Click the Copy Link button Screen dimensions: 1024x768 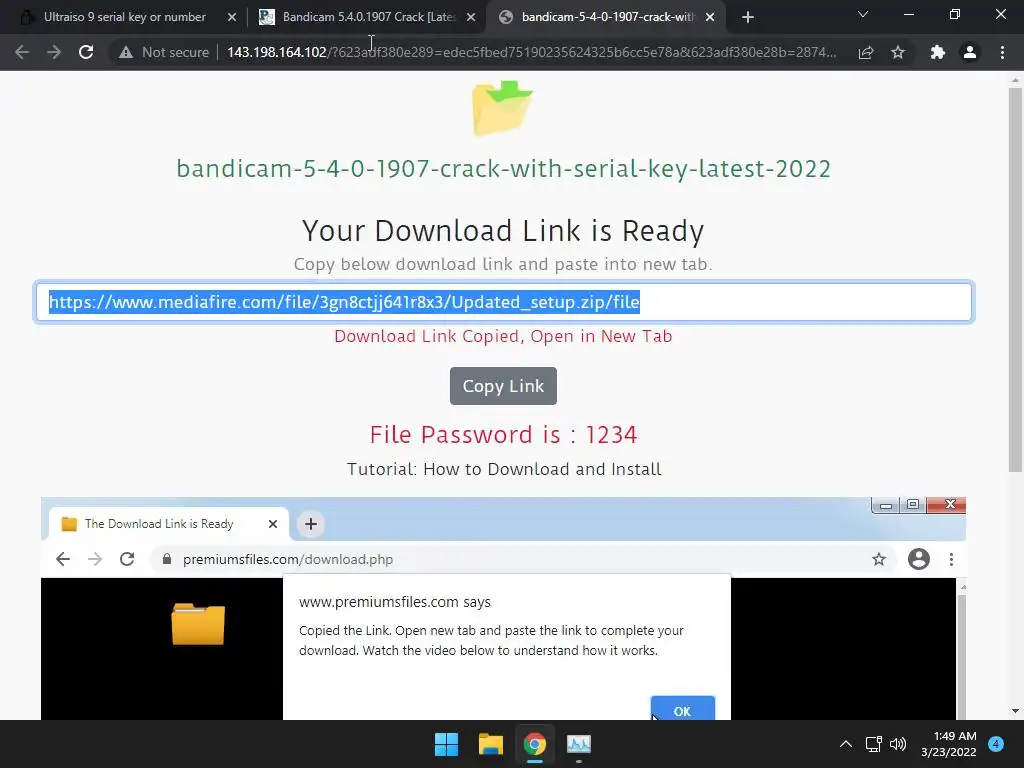pos(503,386)
